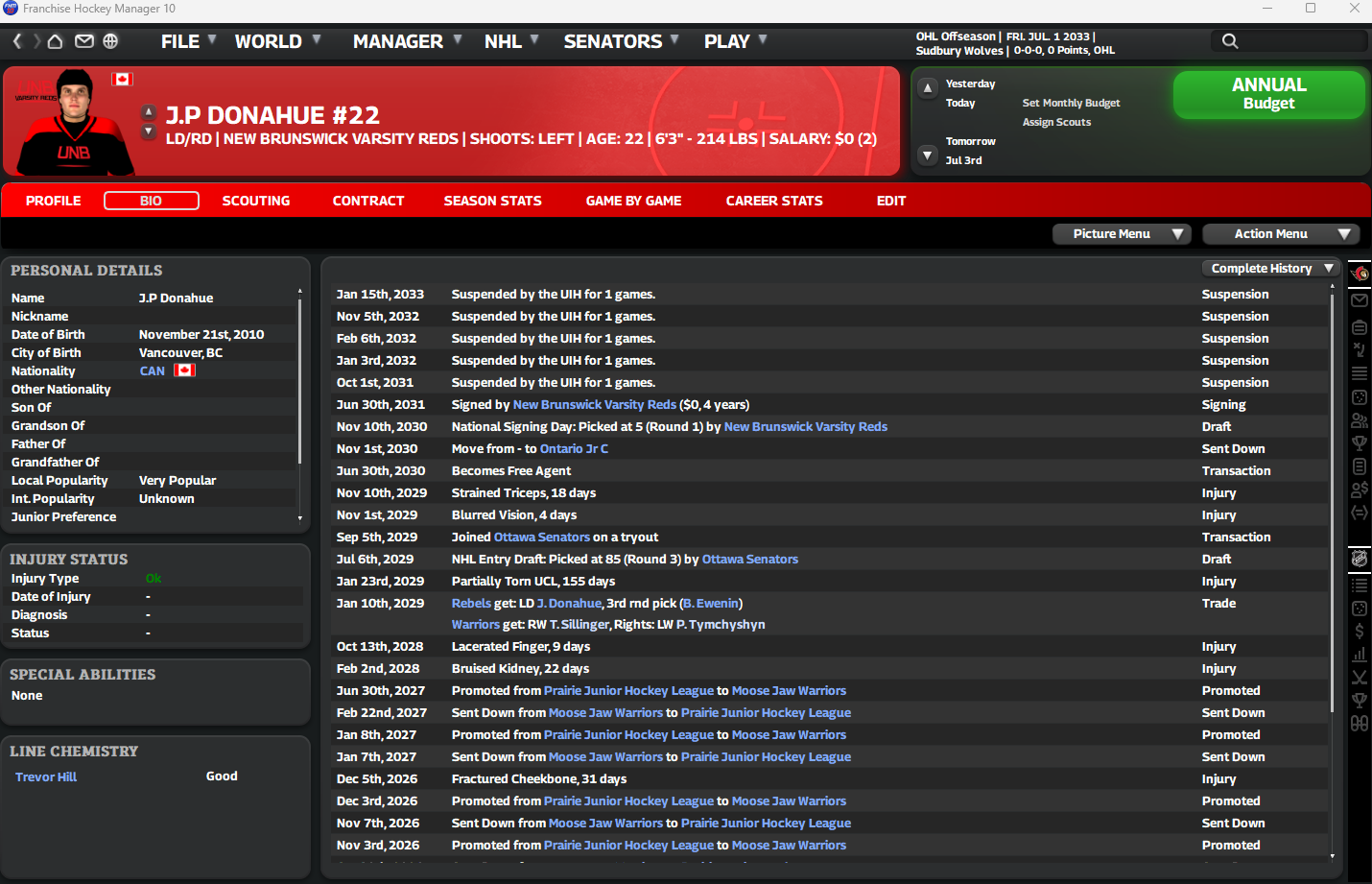Click the green Annual Budget button
1372x884 pixels.
click(1268, 94)
